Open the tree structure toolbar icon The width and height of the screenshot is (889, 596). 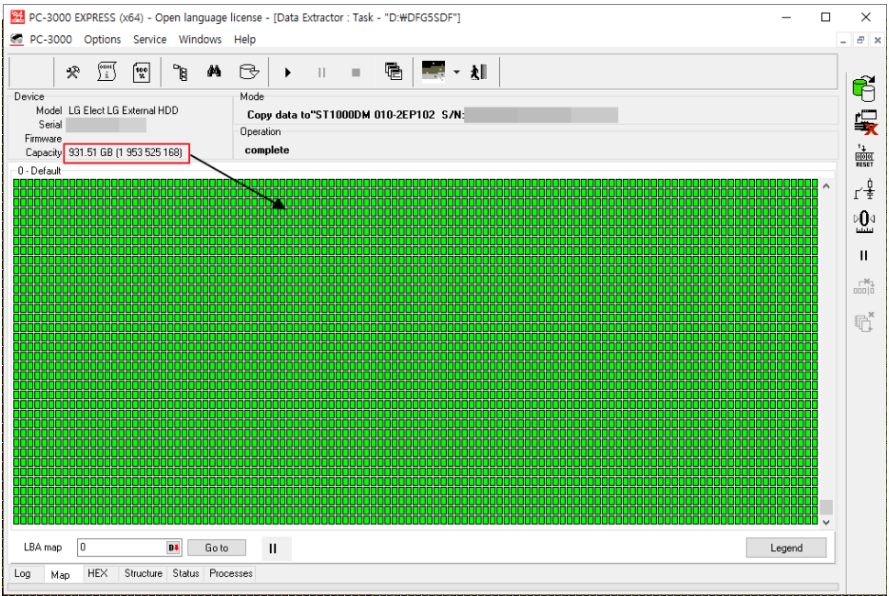pyautogui.click(x=180, y=72)
